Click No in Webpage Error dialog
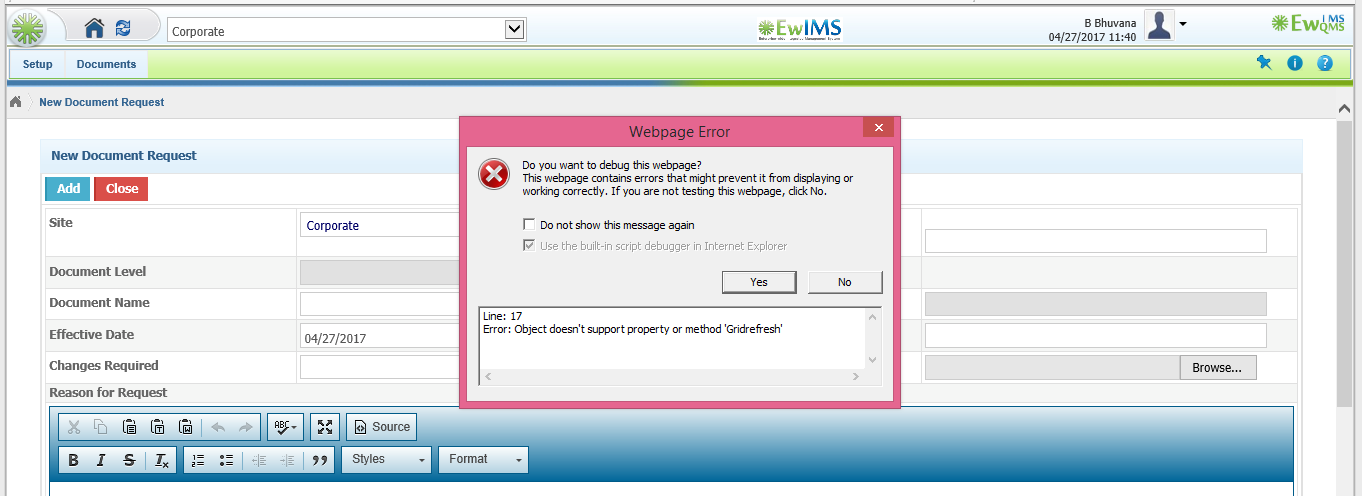Image resolution: width=1362 pixels, height=496 pixels. coord(845,282)
